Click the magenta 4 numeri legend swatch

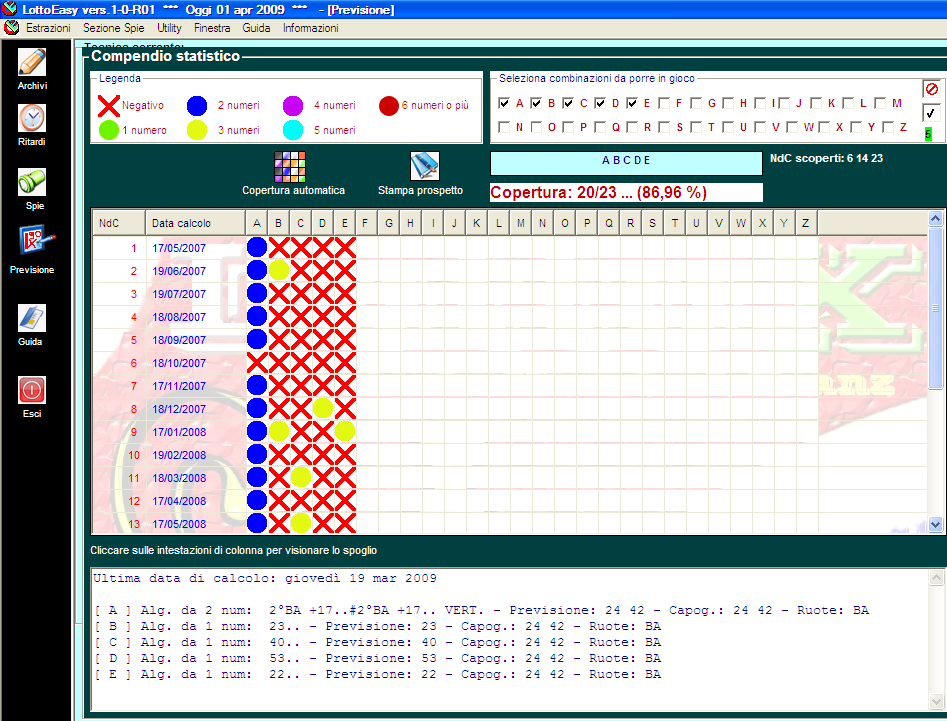293,106
